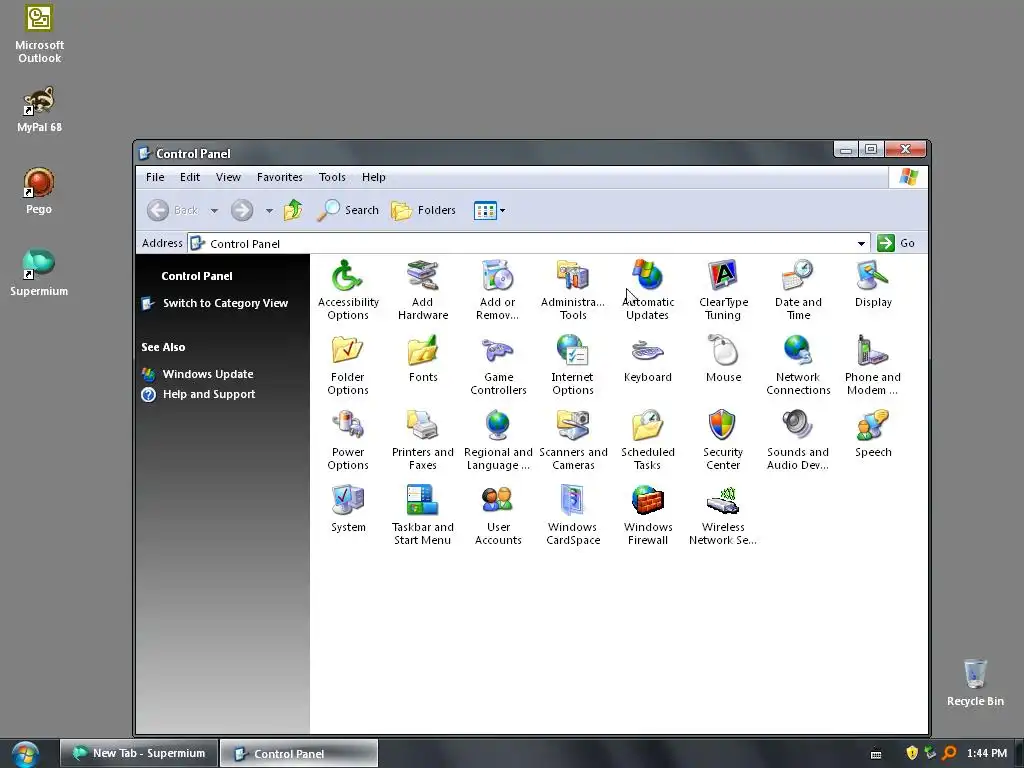The image size is (1024, 768).
Task: Click the Forward toolbar button
Action: [x=242, y=210]
